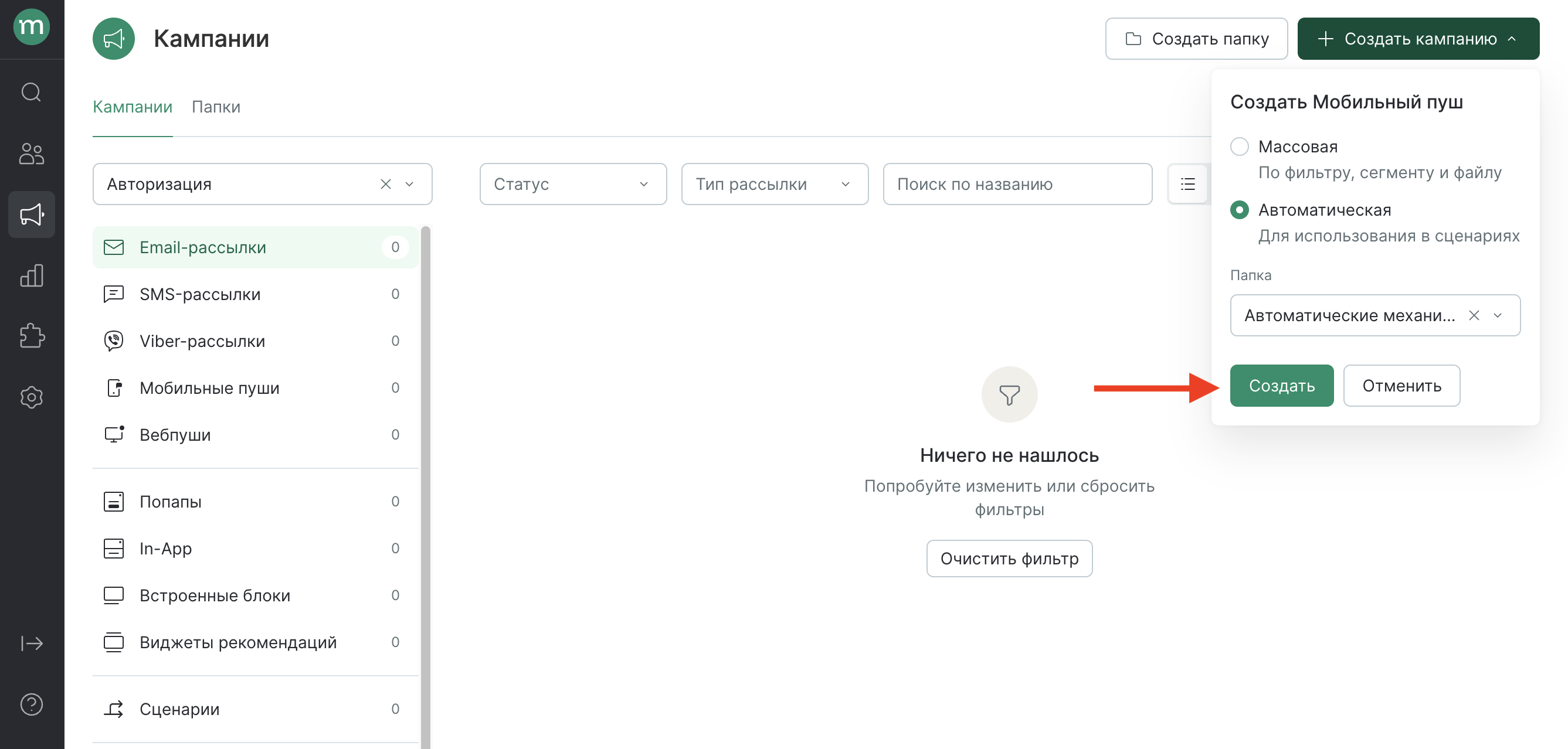Click the Встроенные блоки screen icon
The image size is (1568, 749).
[114, 595]
